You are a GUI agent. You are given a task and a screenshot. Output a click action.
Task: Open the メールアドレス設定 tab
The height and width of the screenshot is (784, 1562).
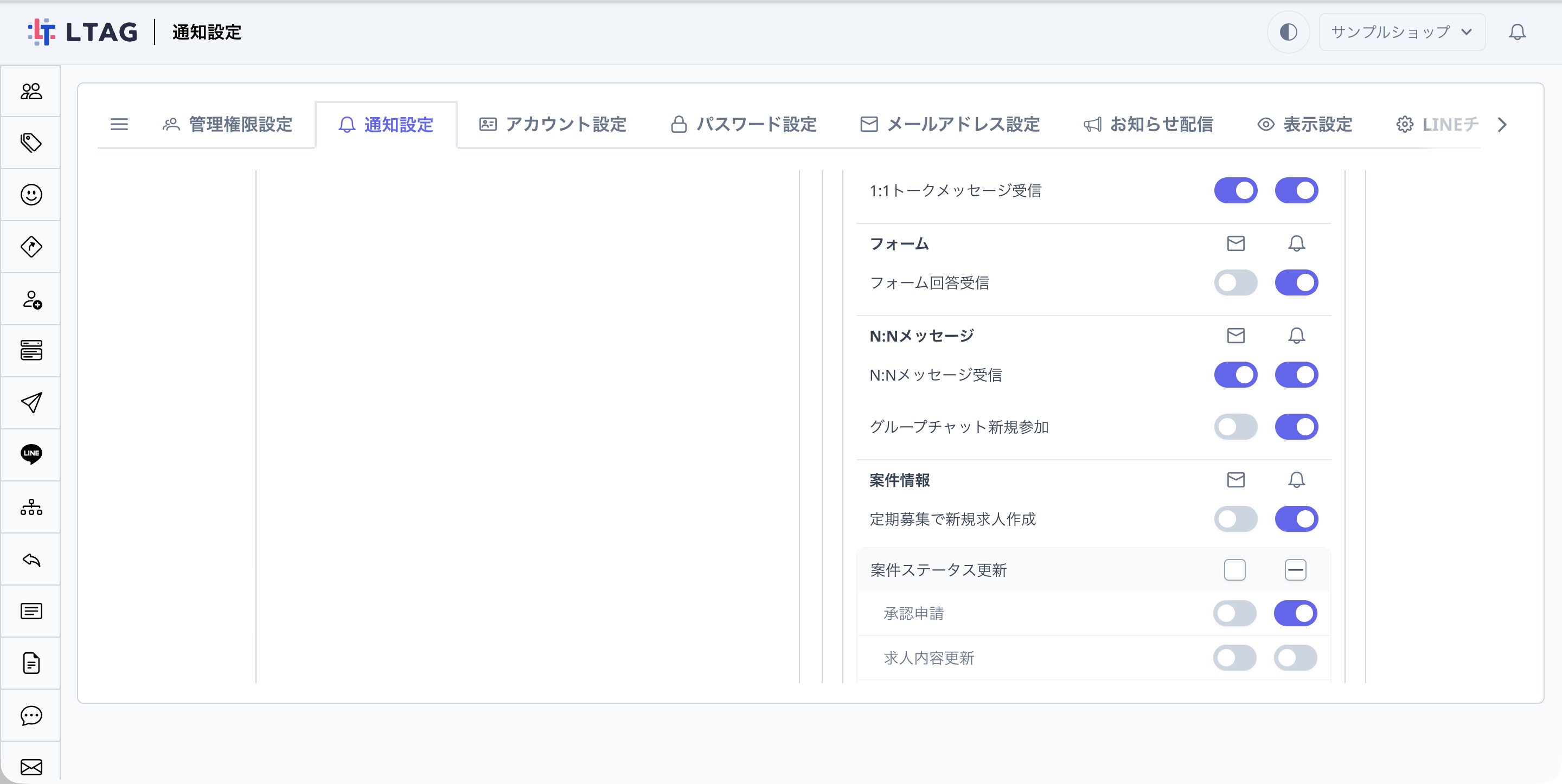pos(950,124)
